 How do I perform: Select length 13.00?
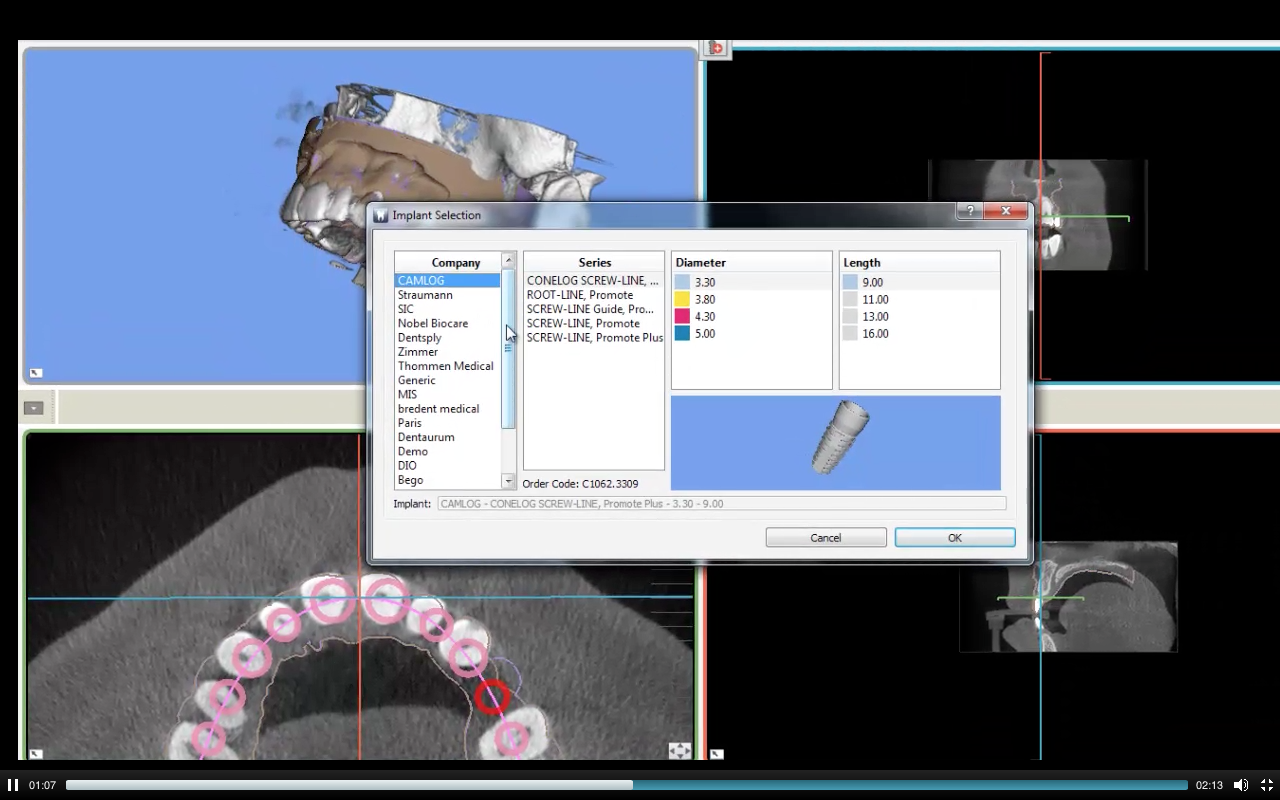pyautogui.click(x=920, y=317)
